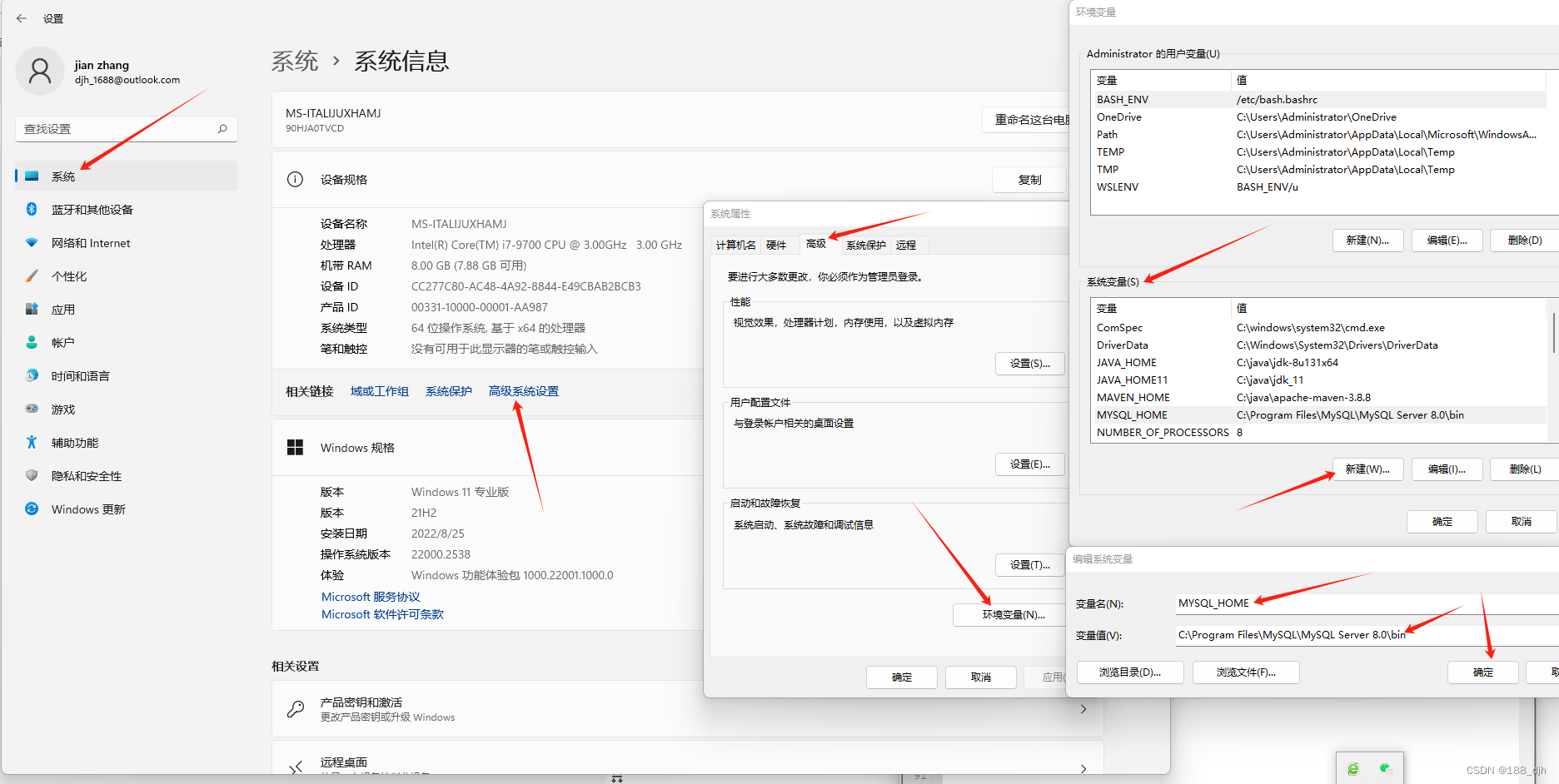Click the 查找设置 search field

click(x=127, y=129)
